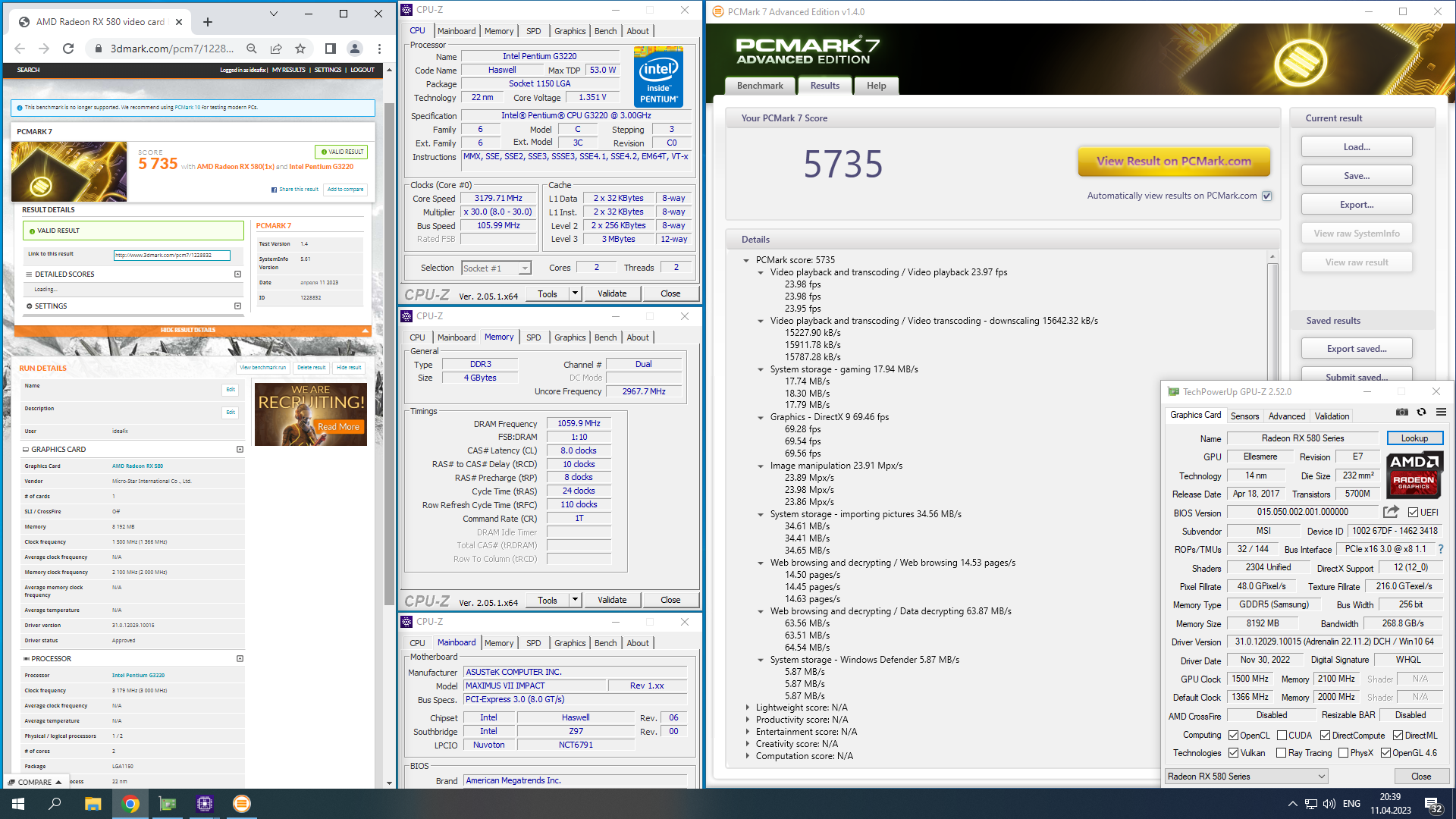The width and height of the screenshot is (1456, 819).
Task: Open the Windows notification center icon
Action: 1433,805
